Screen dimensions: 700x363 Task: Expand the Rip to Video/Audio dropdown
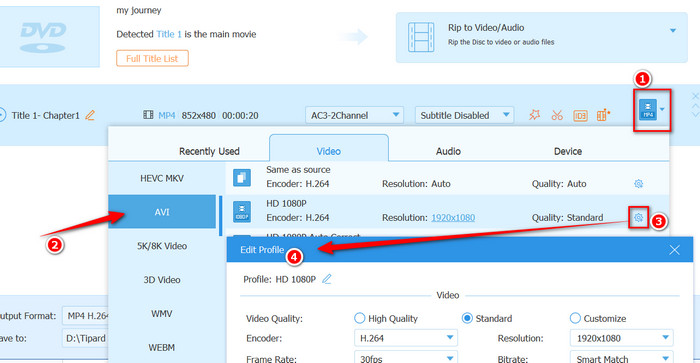(x=672, y=31)
